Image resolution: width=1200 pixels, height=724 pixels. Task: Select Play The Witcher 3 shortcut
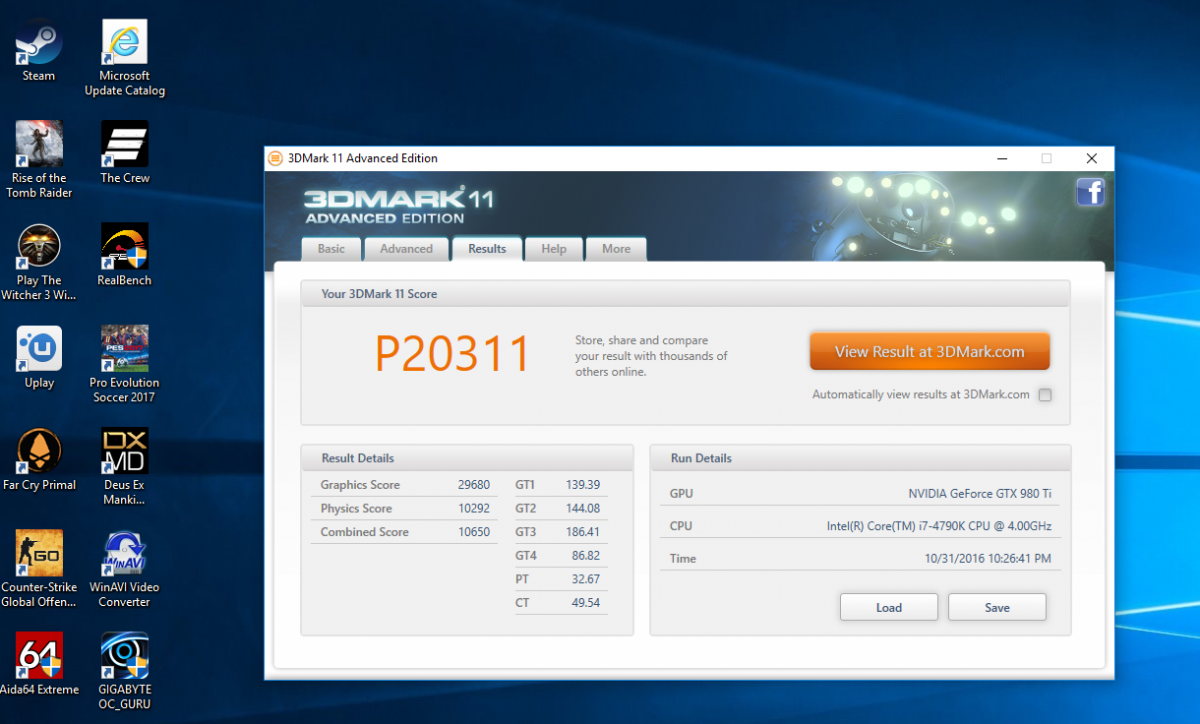(x=39, y=262)
